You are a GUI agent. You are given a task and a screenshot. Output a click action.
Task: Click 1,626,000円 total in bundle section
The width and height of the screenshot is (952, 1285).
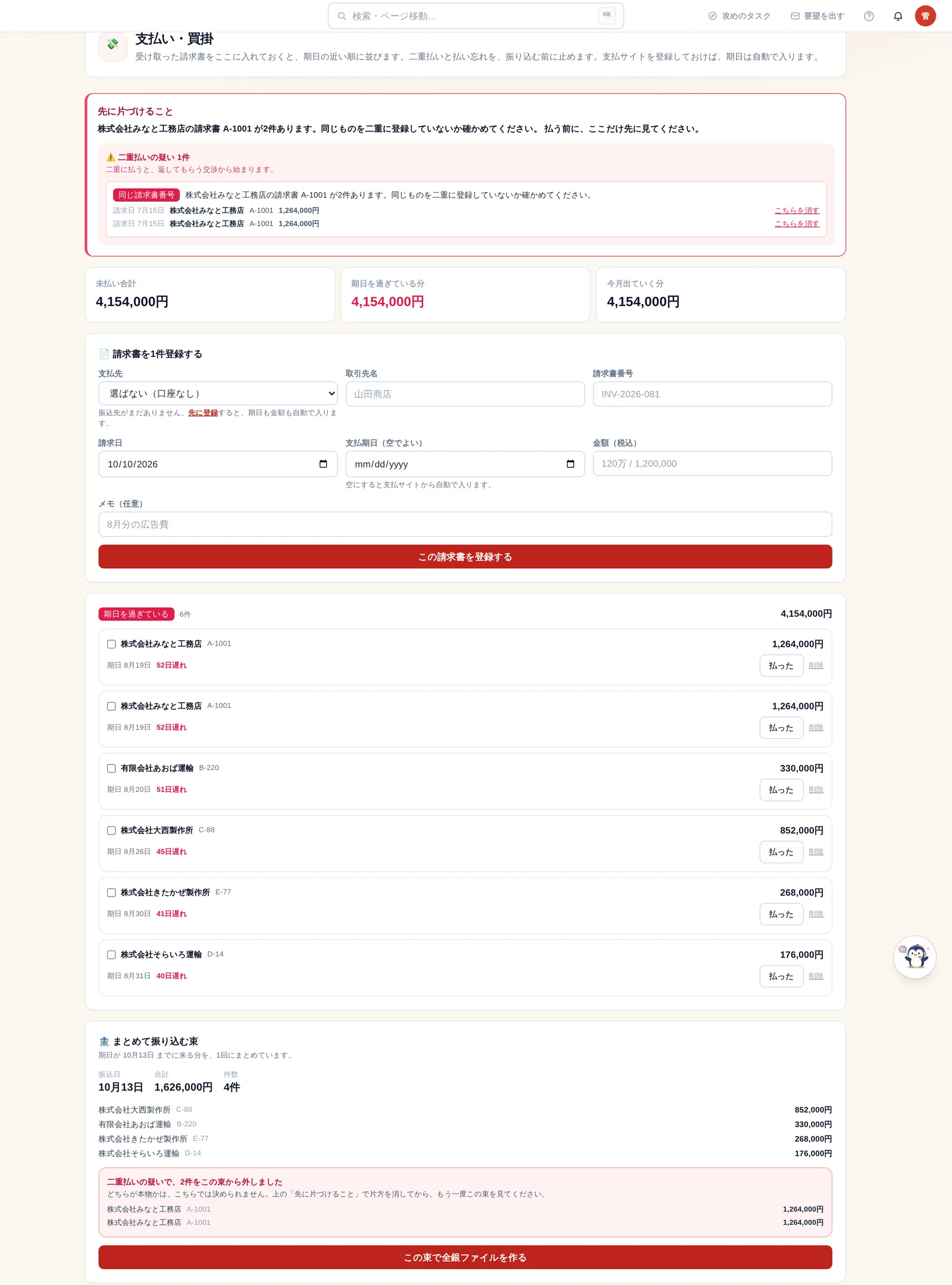183,1087
